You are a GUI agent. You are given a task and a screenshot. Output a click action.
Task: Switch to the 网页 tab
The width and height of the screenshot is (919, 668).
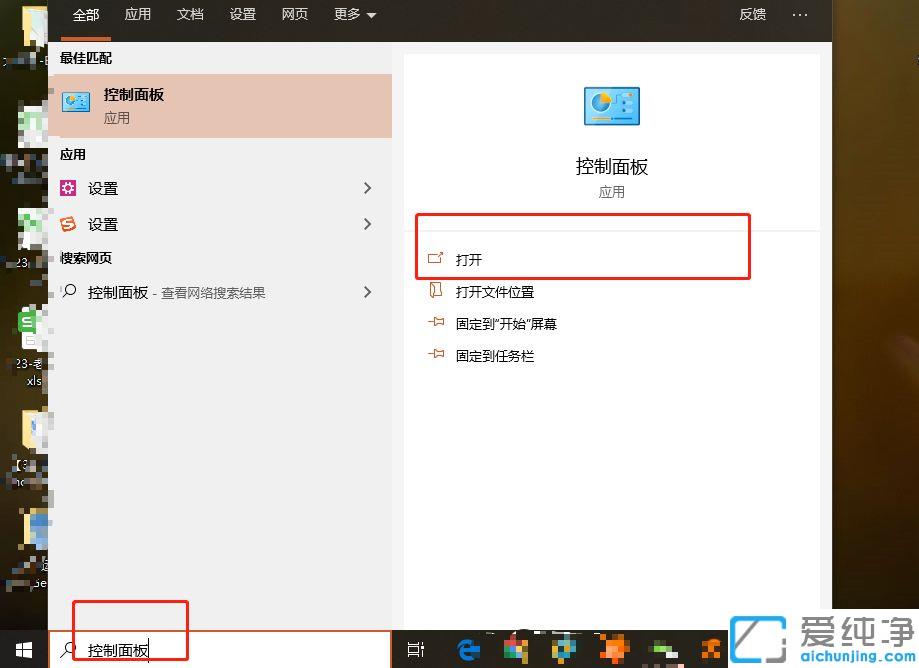[294, 15]
